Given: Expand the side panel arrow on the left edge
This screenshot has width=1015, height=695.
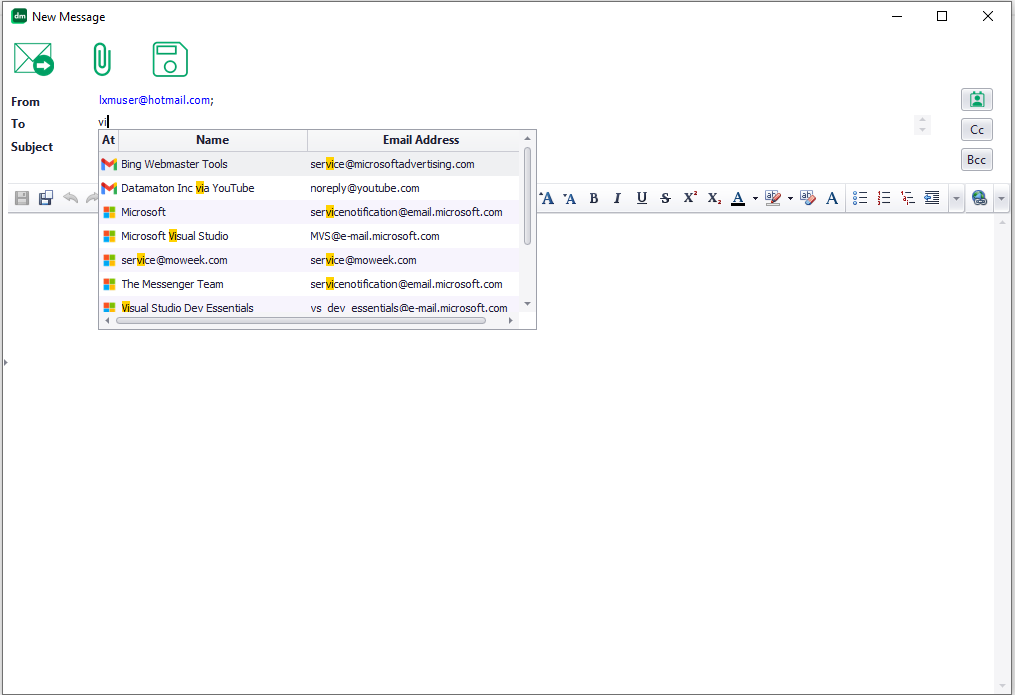Looking at the screenshot, I should (6, 362).
